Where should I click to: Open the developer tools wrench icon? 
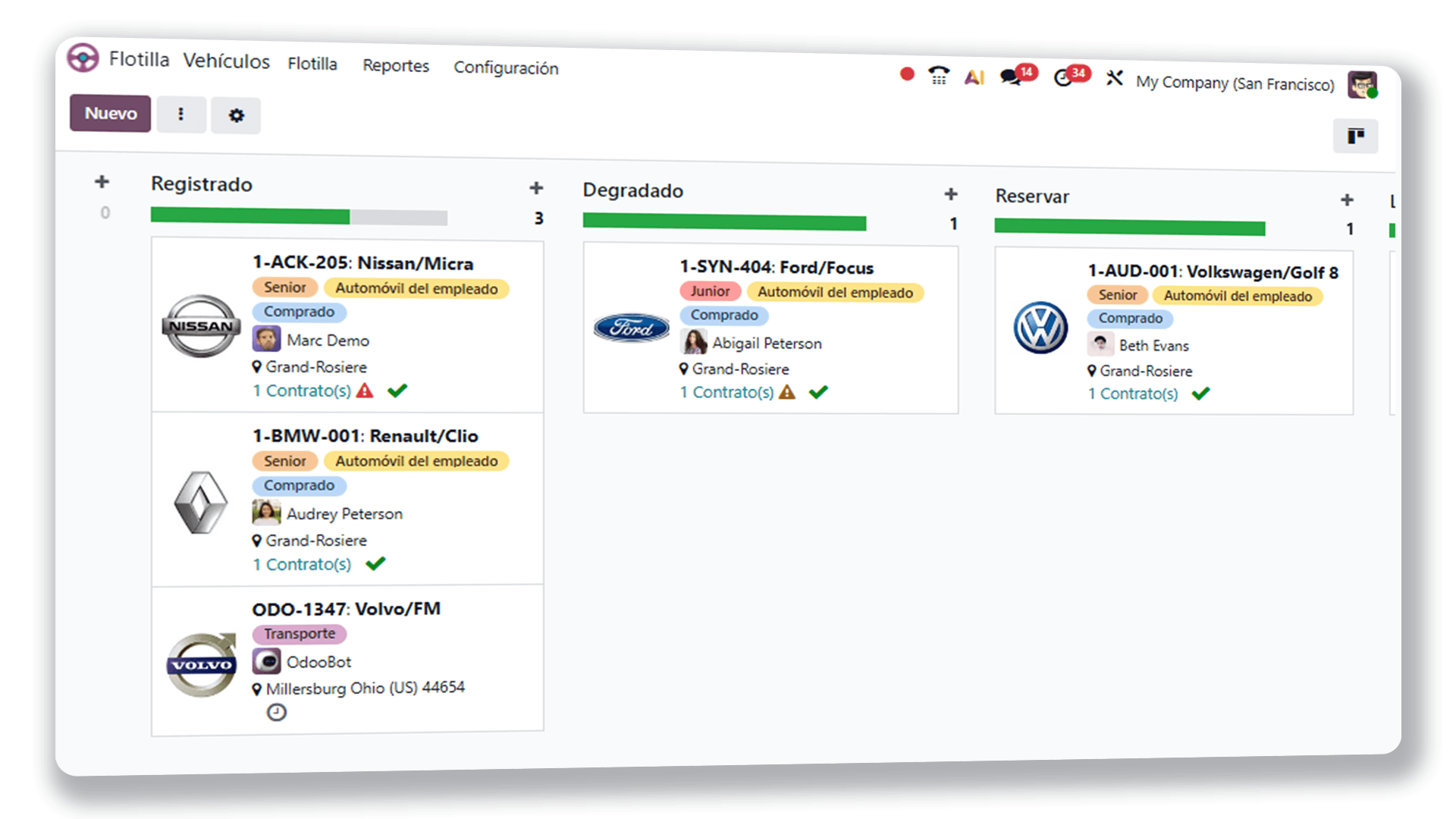pos(1114,78)
